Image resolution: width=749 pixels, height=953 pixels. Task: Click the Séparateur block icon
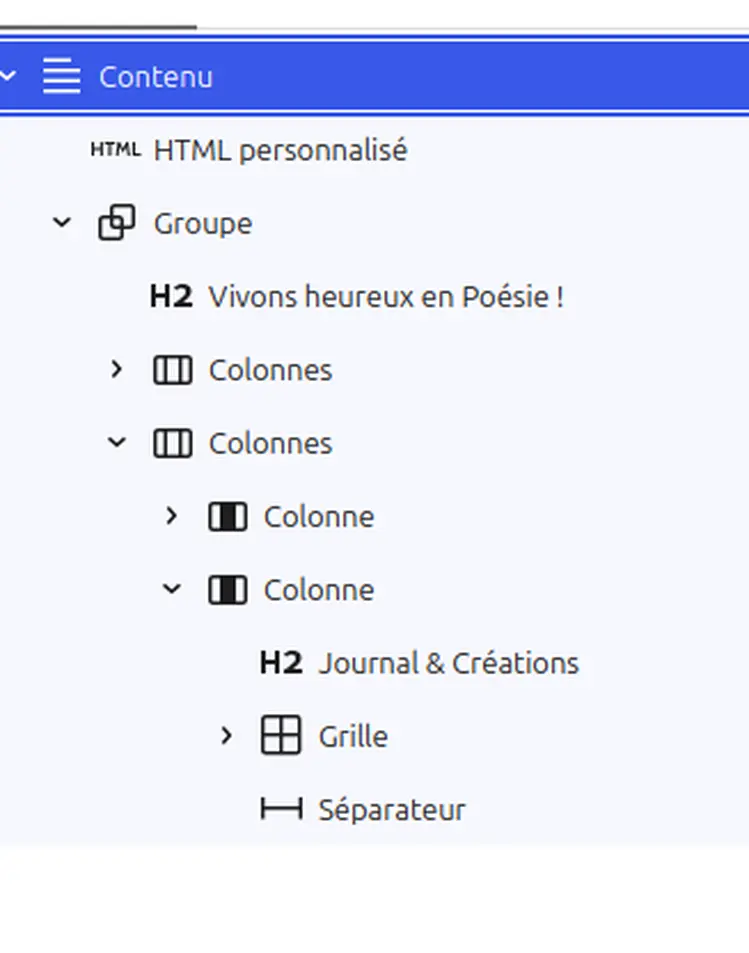[281, 809]
